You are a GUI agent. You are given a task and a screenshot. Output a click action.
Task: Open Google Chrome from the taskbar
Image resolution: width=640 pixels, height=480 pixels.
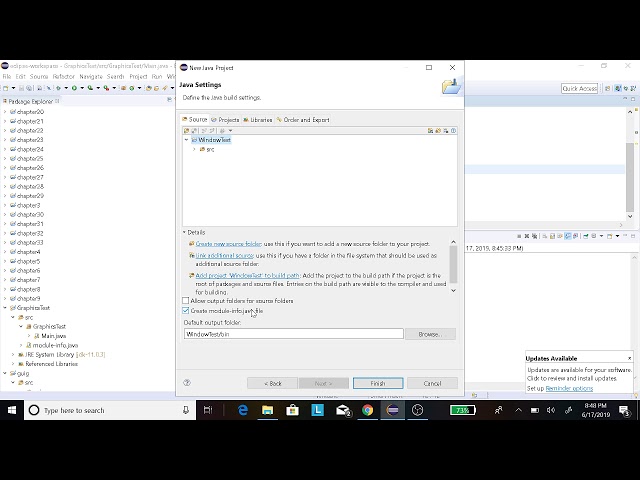(x=367, y=410)
